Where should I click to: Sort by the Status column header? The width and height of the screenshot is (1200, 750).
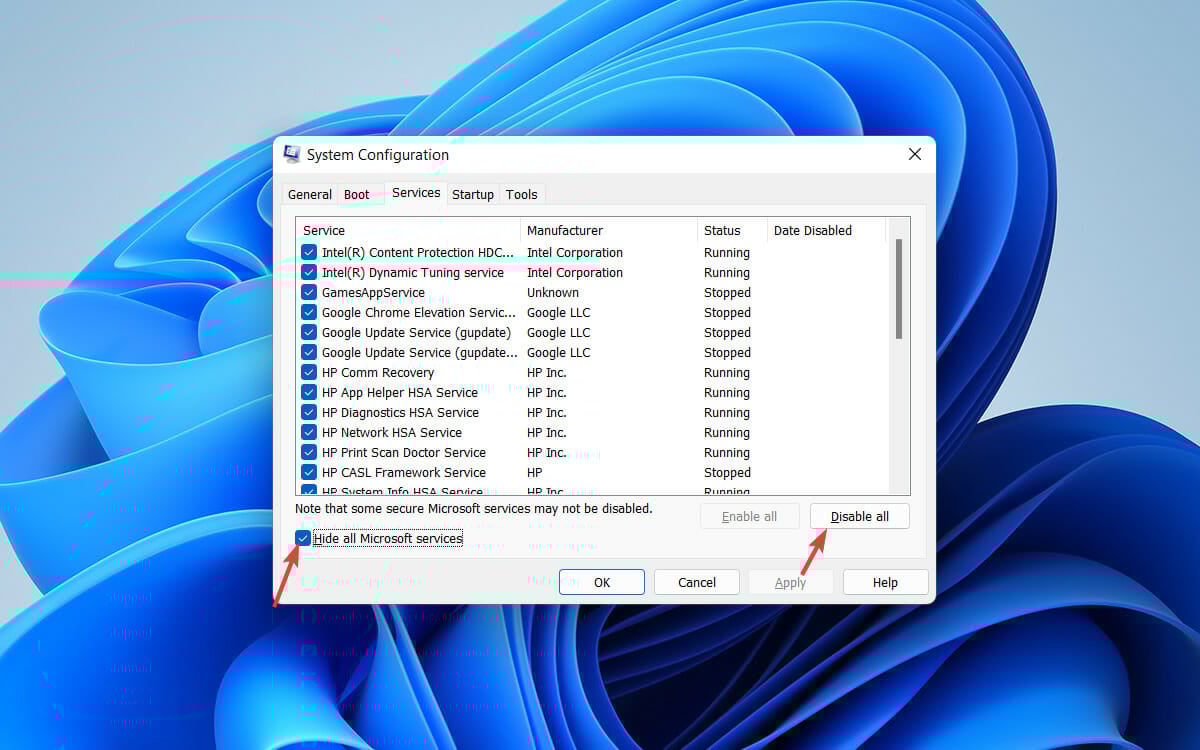(x=732, y=230)
